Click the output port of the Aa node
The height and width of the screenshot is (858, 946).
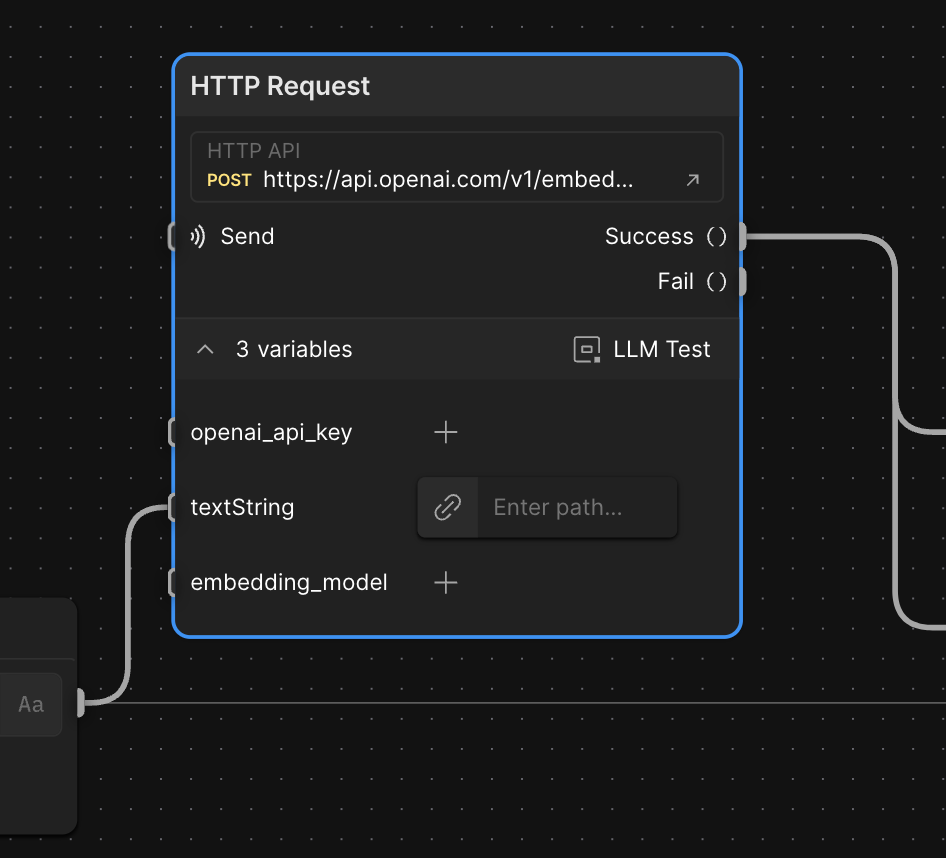click(x=80, y=704)
